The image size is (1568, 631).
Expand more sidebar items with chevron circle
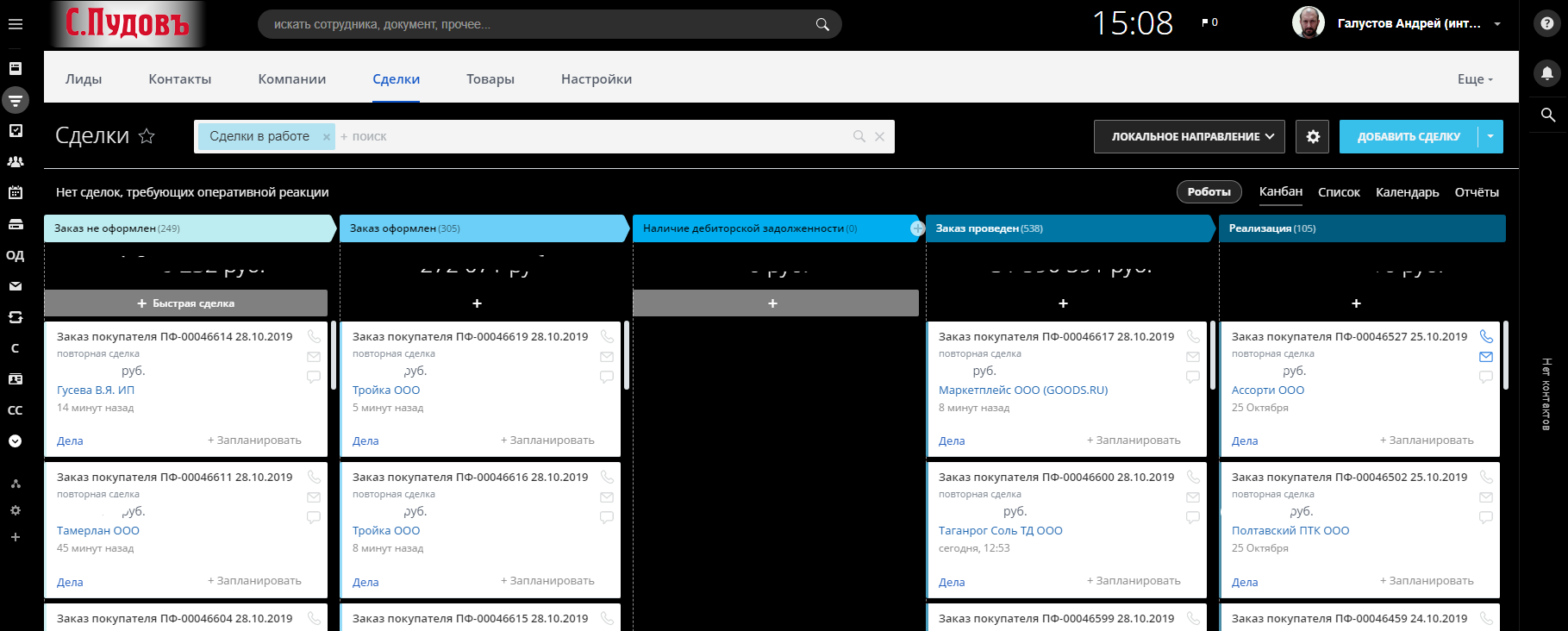point(16,441)
